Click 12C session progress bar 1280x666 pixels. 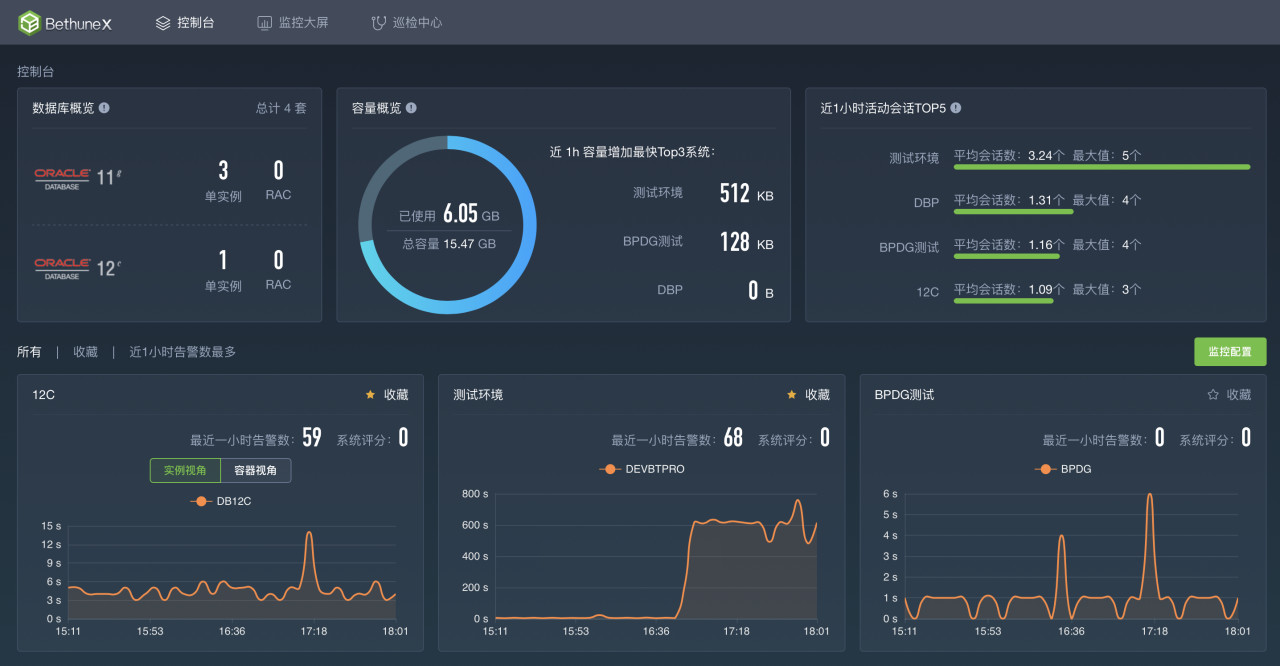click(x=1003, y=300)
